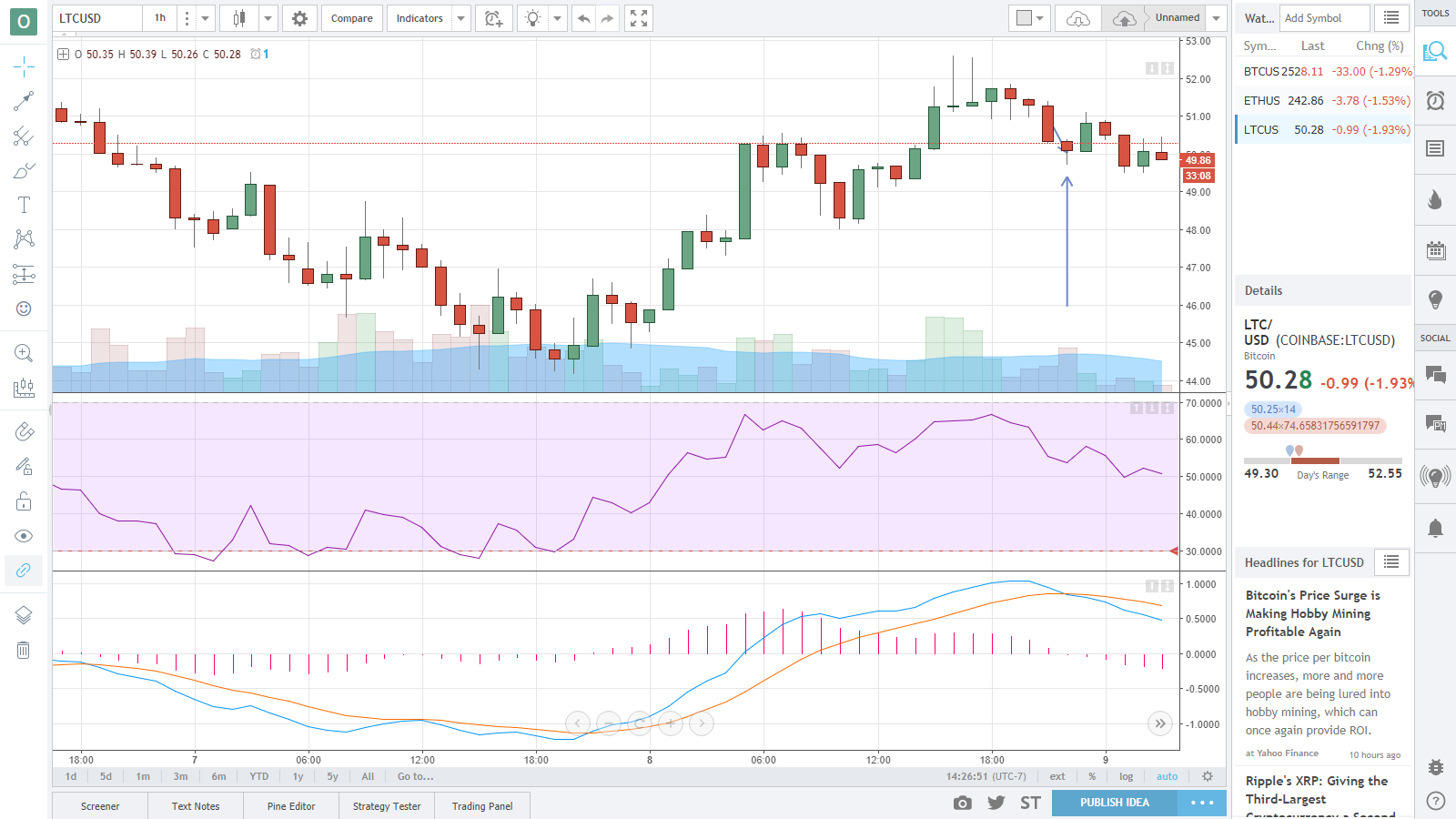Click the create alert clock icon
This screenshot has height=819, width=1456.
493,18
